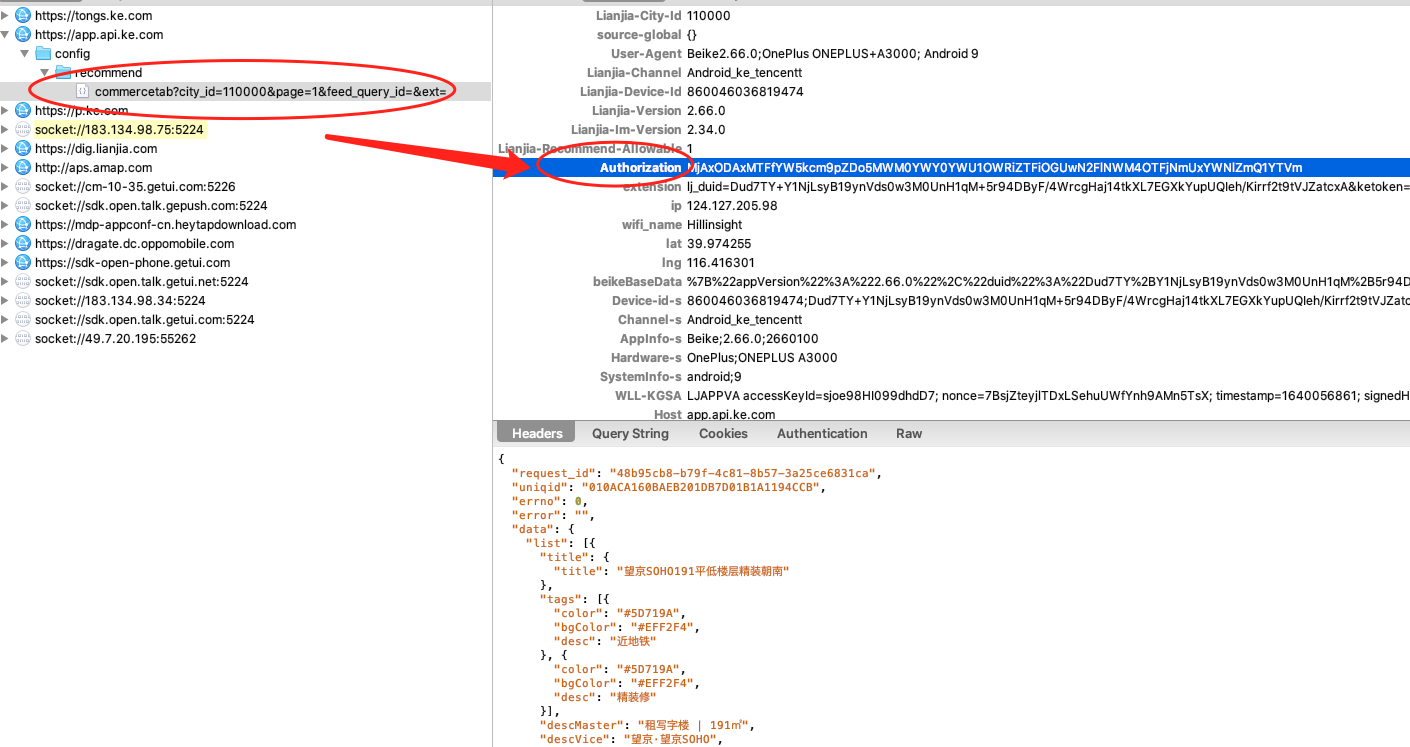
Task: Click the request_id line in JSON response
Action: tap(697, 473)
